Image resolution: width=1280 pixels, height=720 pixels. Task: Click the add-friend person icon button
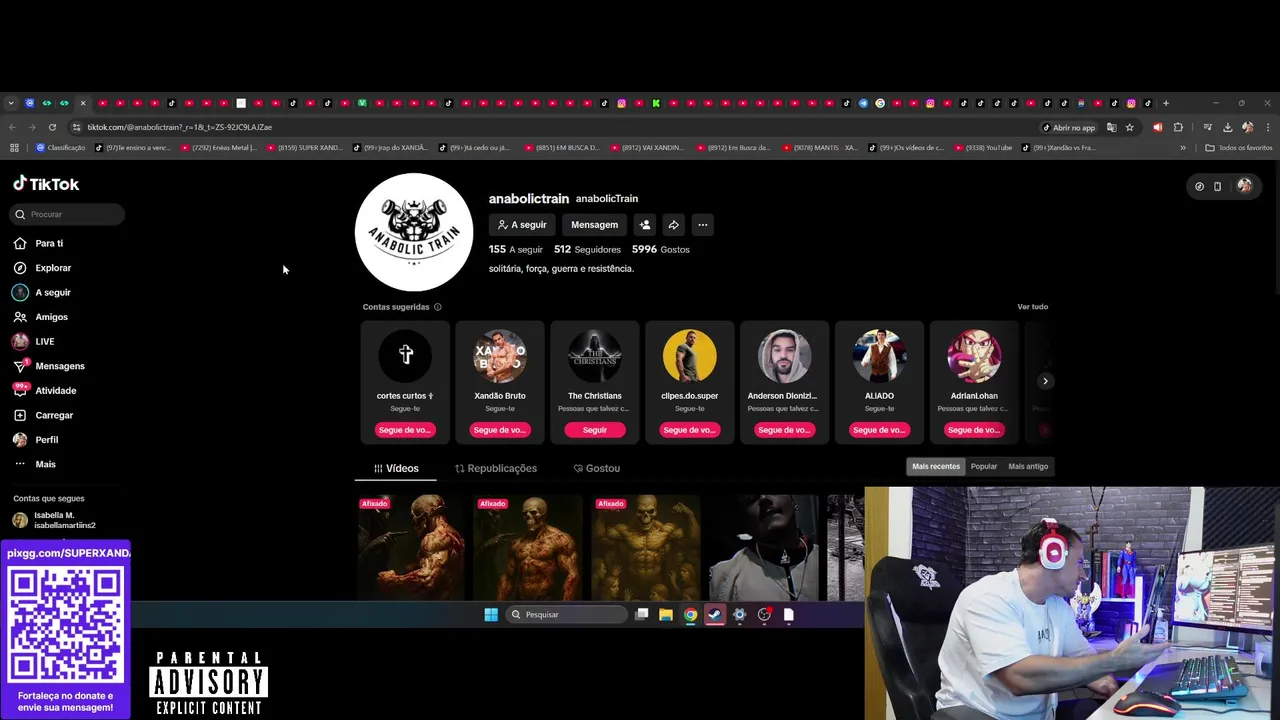coord(645,225)
